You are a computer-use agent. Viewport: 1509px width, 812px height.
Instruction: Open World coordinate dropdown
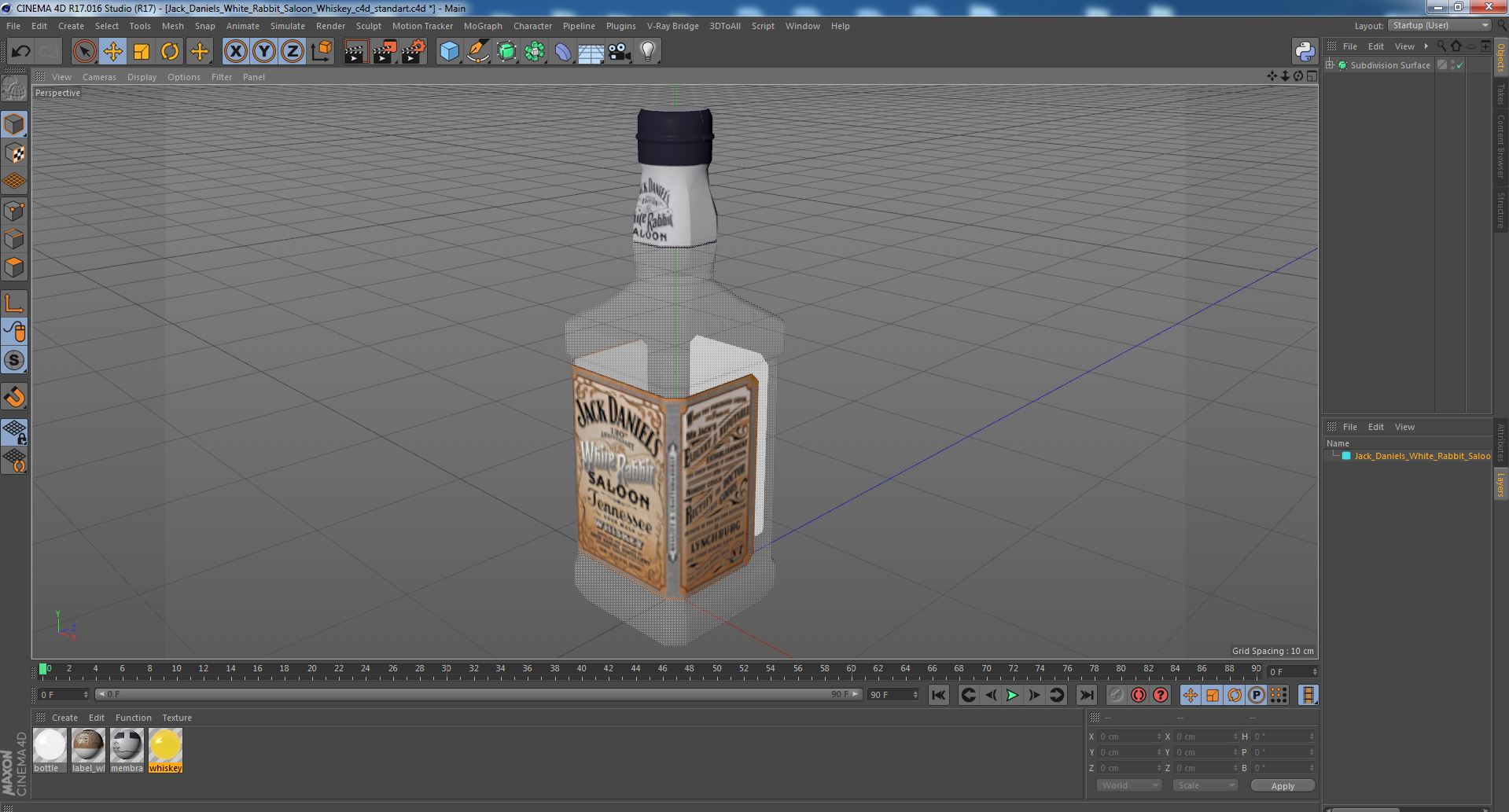pyautogui.click(x=1129, y=785)
